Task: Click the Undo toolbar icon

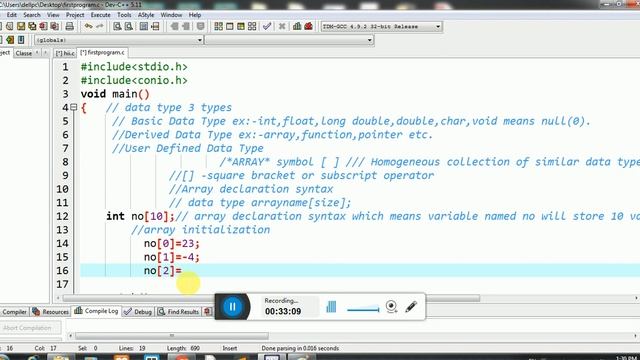Action: click(89, 27)
